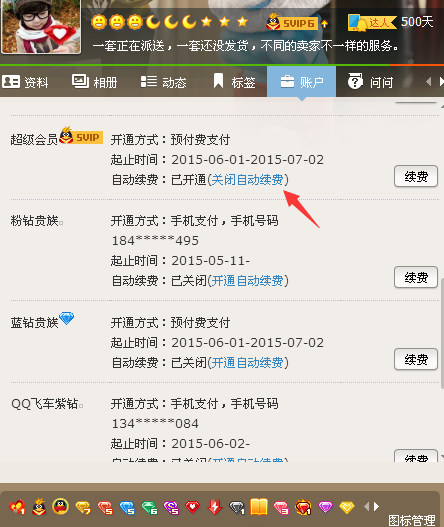Select the 标签 tags tab
This screenshot has width=444, height=527.
click(x=235, y=82)
